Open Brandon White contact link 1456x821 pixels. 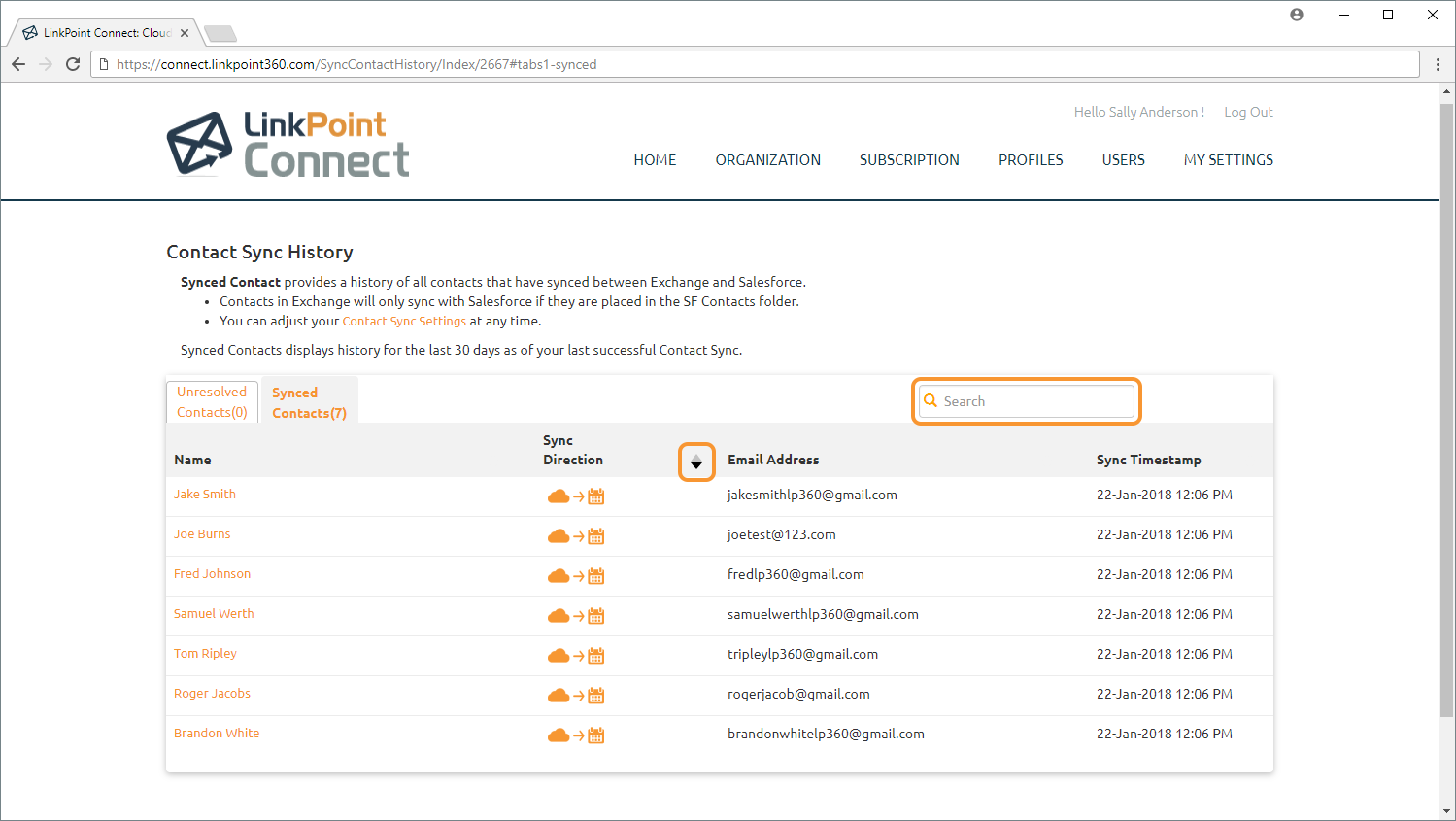pyautogui.click(x=217, y=734)
